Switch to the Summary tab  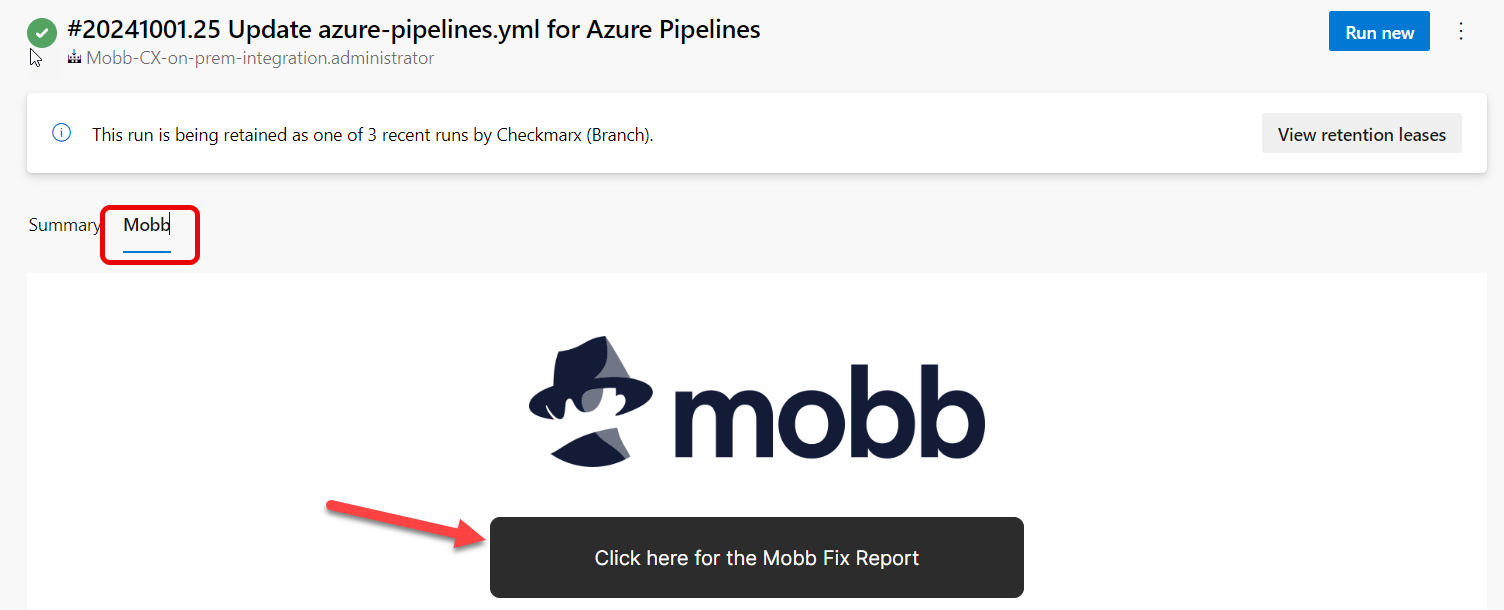pos(64,225)
